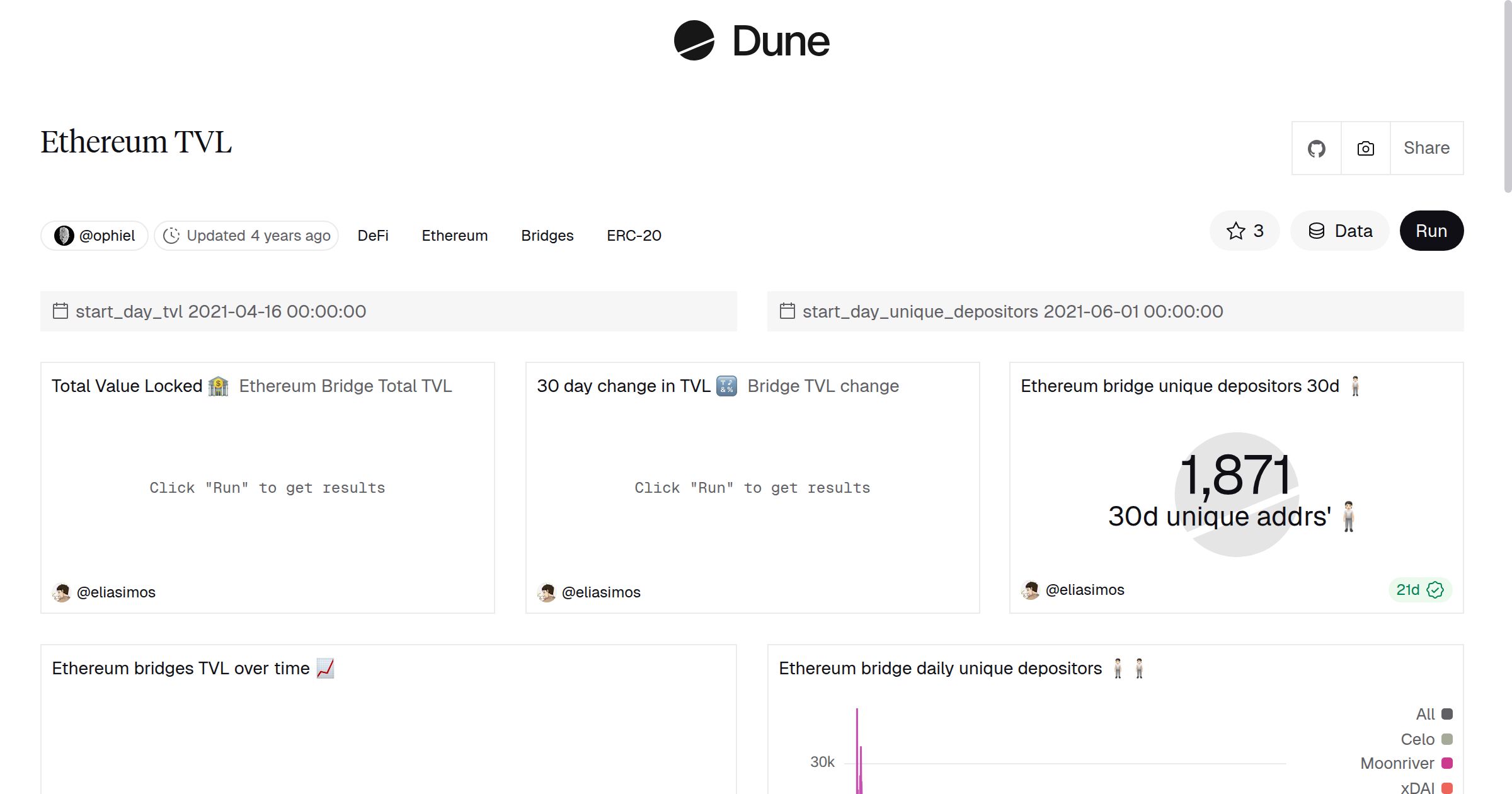Open the database icon on the Data button

(1318, 231)
